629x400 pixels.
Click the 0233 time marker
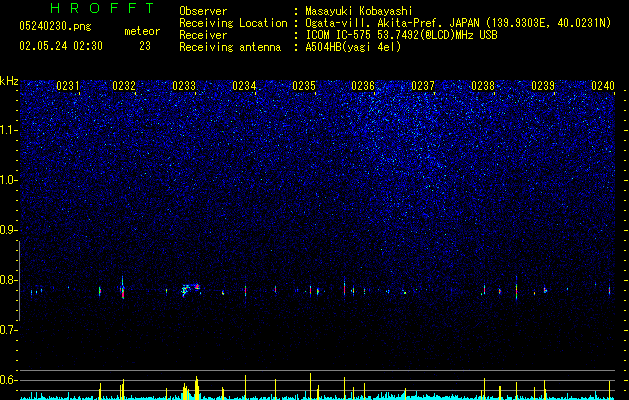[184, 86]
